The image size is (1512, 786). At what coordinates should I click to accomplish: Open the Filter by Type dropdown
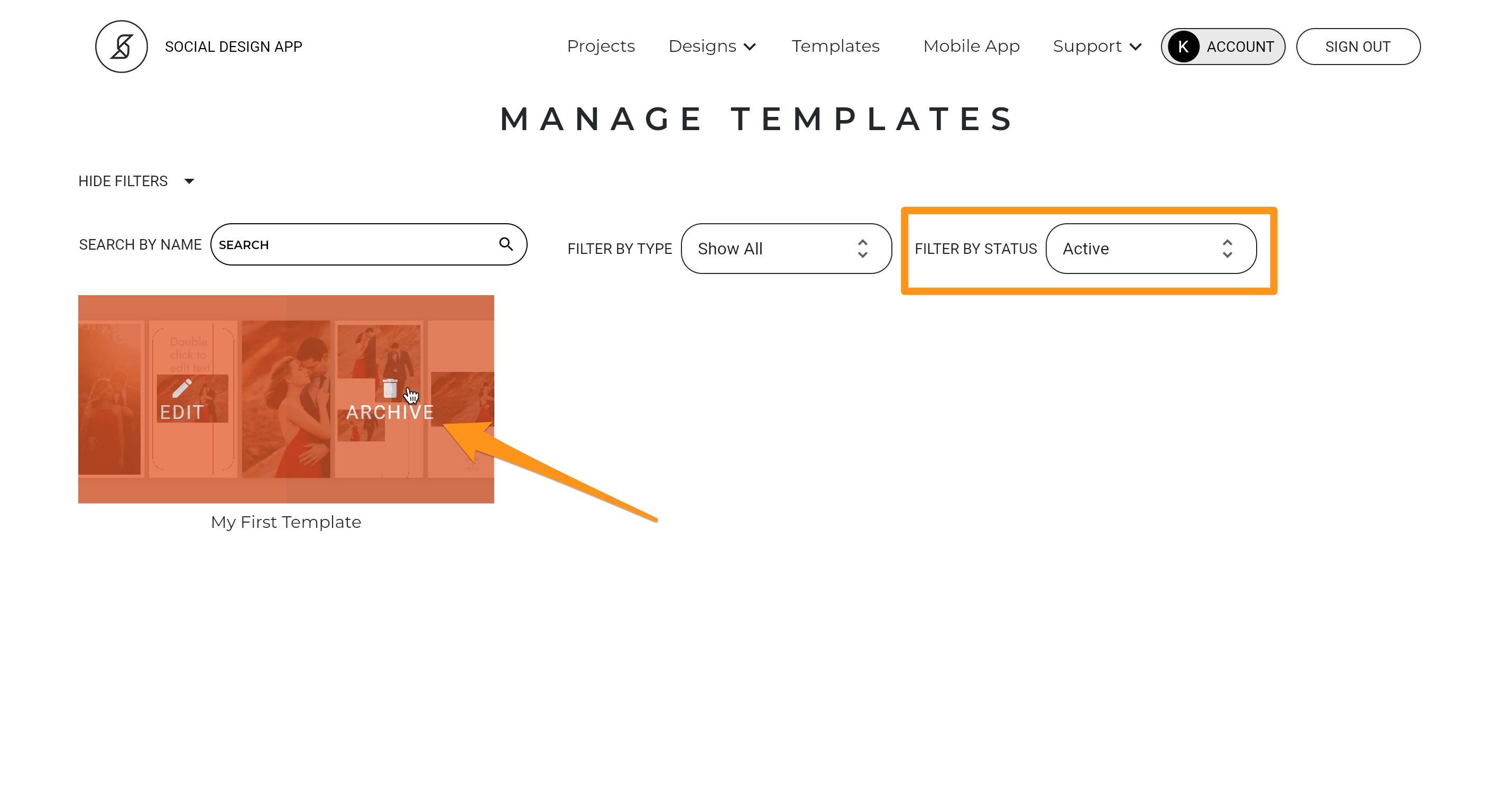click(x=786, y=249)
